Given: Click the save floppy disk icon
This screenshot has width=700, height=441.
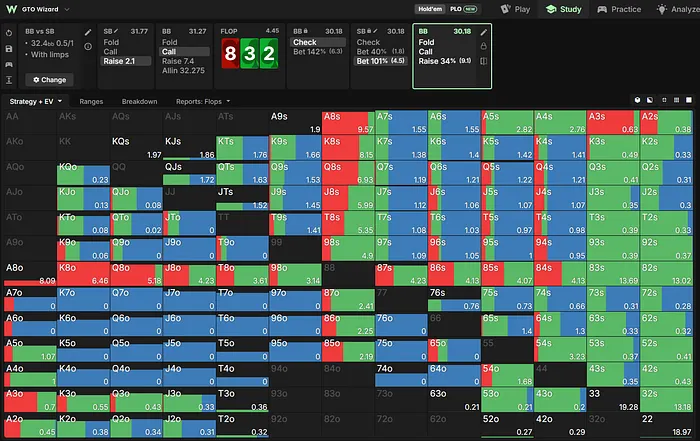Looking at the screenshot, I should tap(9, 49).
